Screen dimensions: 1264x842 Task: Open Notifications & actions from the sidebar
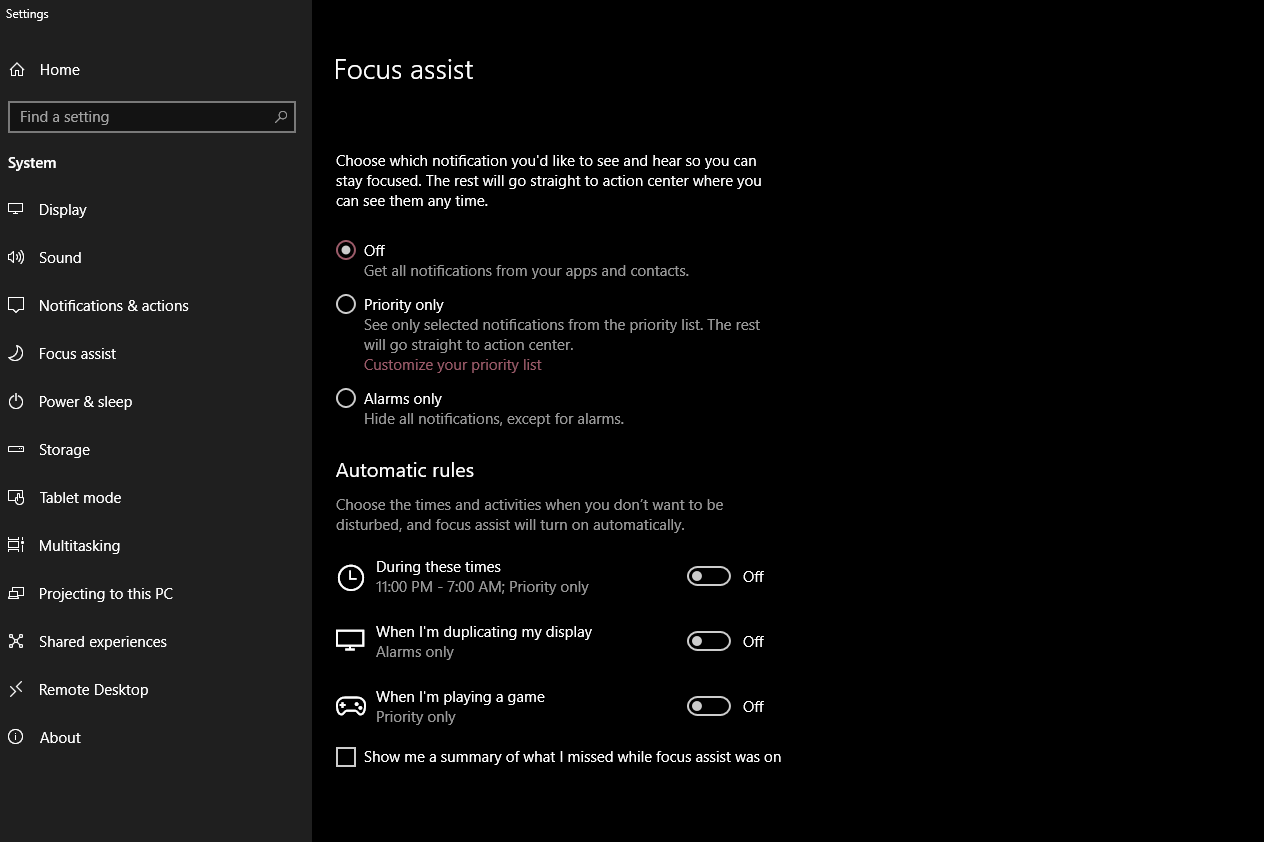click(114, 305)
